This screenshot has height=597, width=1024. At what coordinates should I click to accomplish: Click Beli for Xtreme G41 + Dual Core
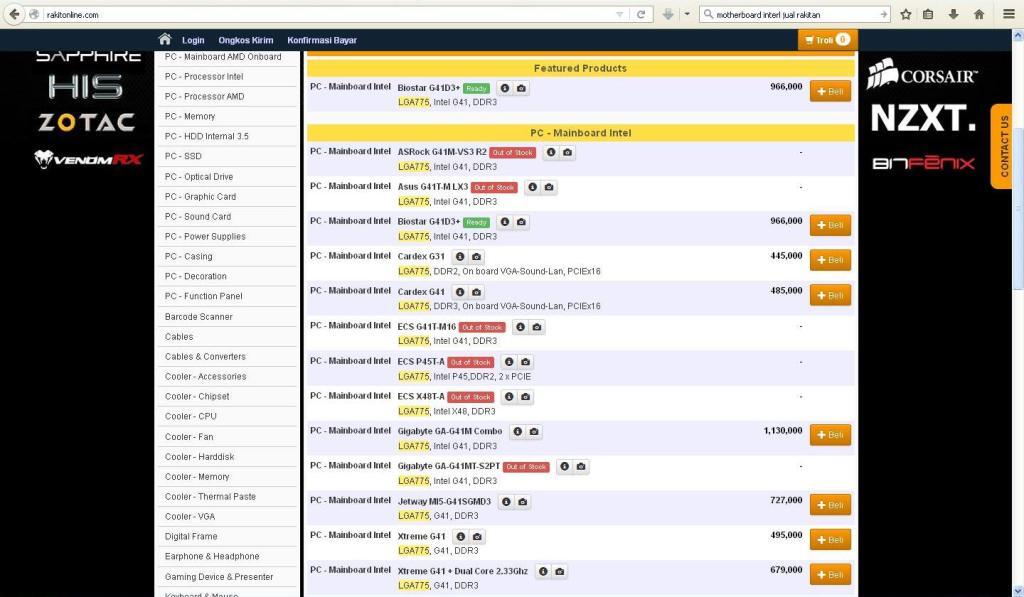830,575
